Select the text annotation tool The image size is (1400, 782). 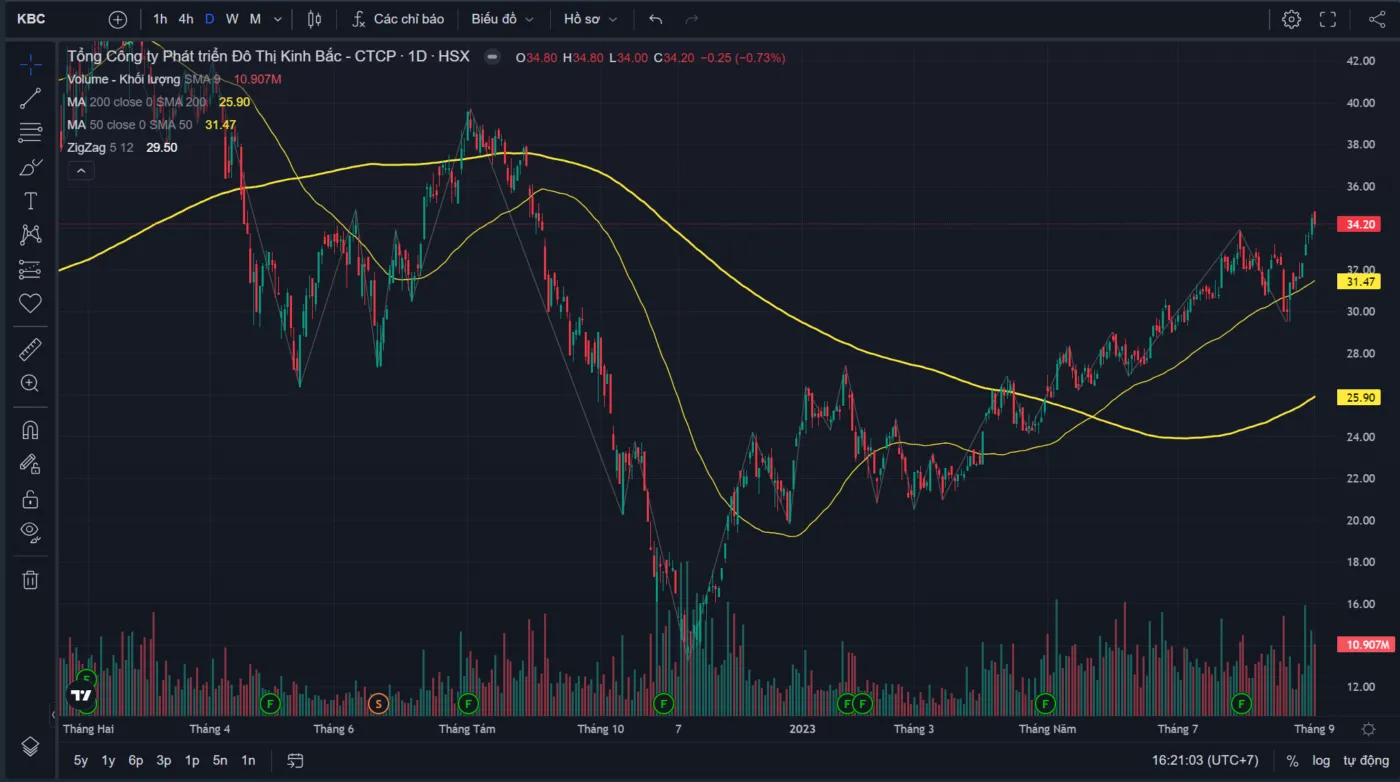pos(30,201)
